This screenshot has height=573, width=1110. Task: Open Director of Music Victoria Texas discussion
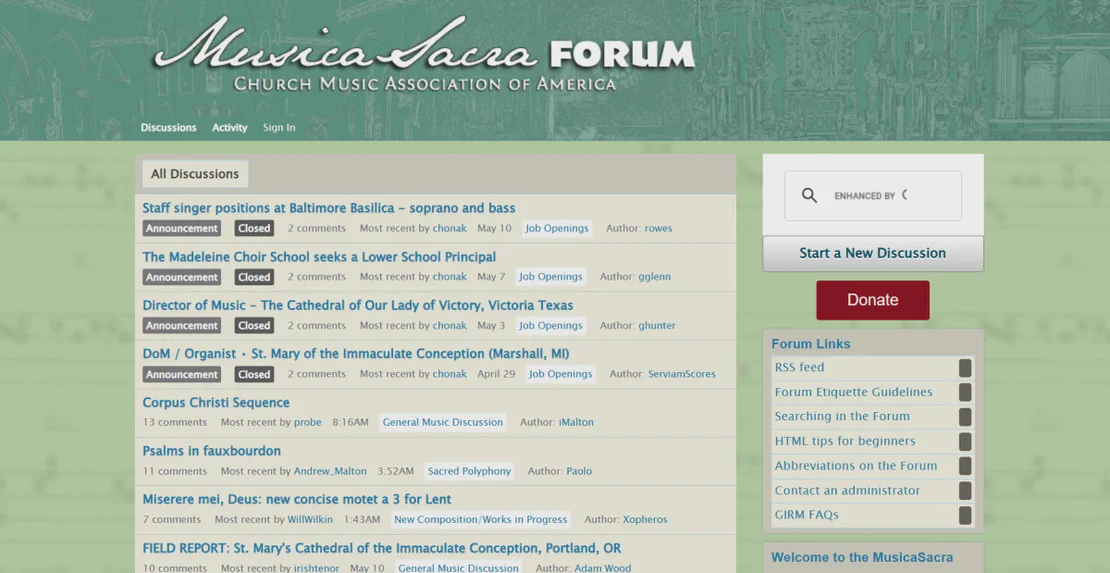(357, 305)
